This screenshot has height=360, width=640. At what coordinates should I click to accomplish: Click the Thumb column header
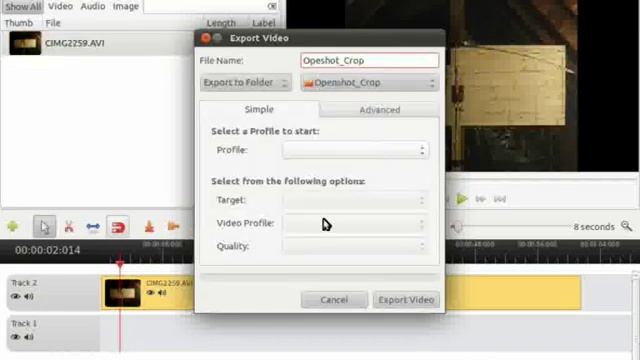click(19, 23)
